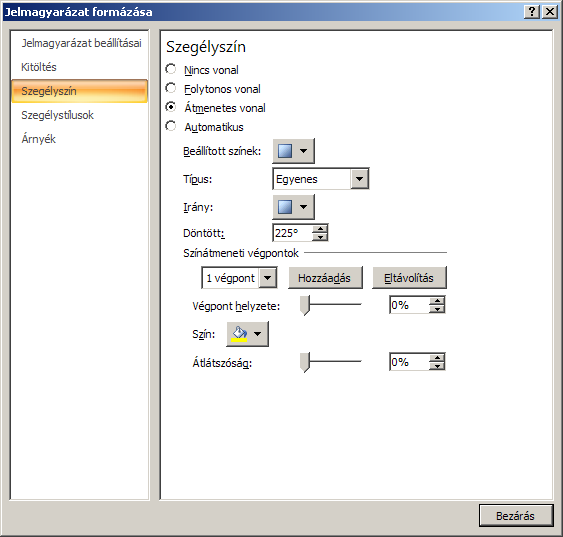Select the Nincs vonal radio button
Viewport: 563px width, 537px height.
tap(171, 69)
